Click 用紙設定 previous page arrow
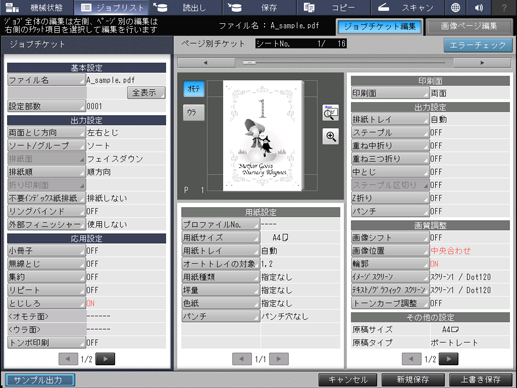 242,359
